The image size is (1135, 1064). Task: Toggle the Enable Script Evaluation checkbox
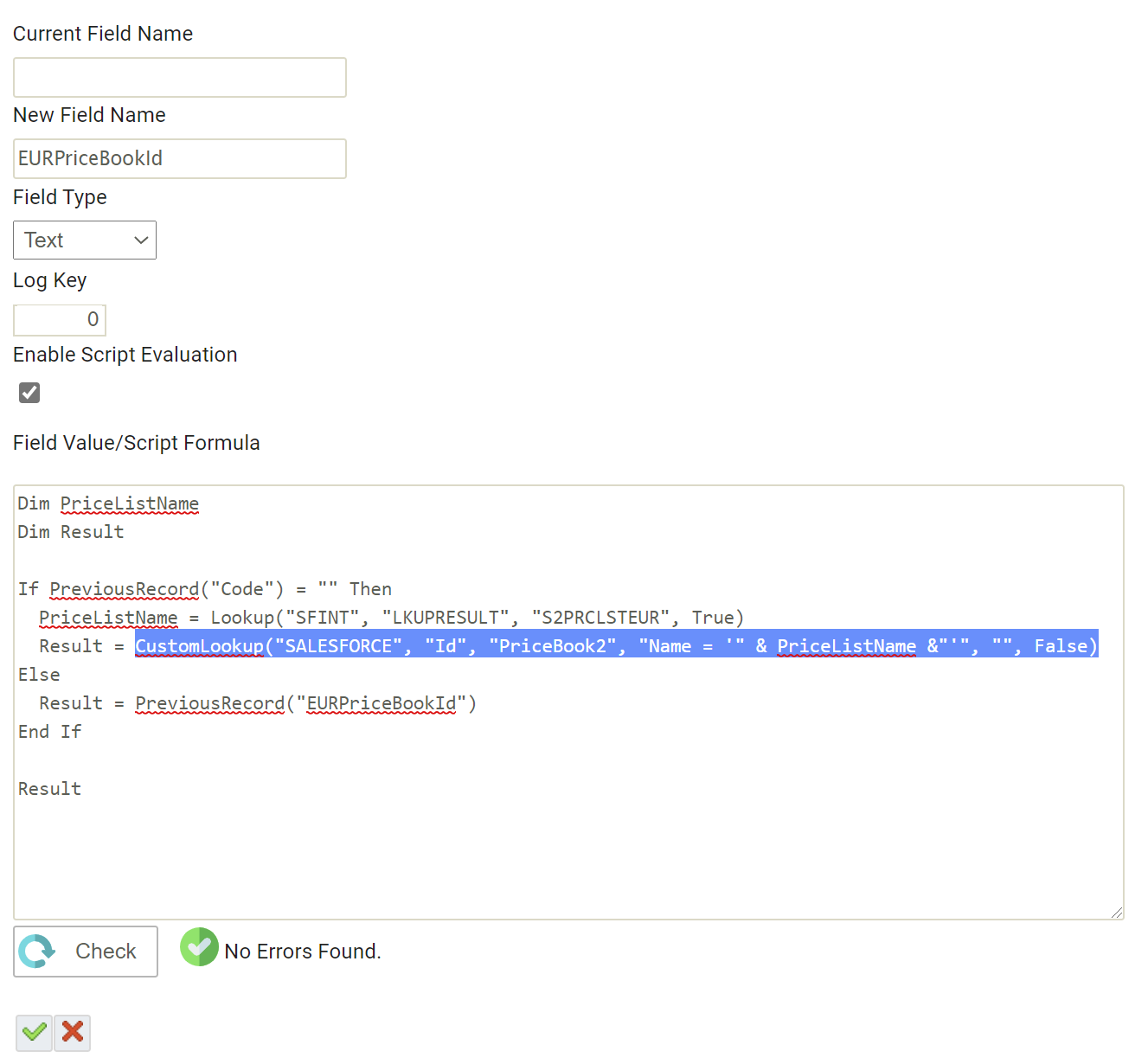[x=29, y=393]
